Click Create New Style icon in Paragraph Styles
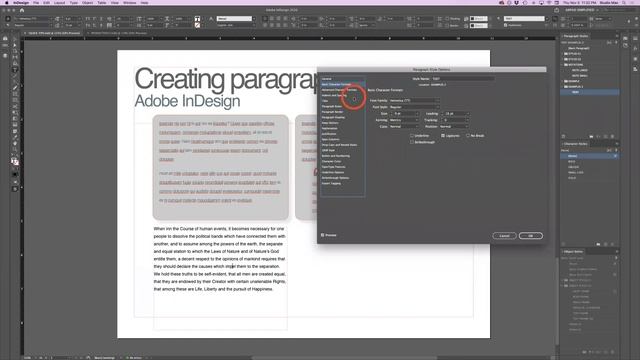Viewport: 640px width, 360px height. click(x=605, y=136)
